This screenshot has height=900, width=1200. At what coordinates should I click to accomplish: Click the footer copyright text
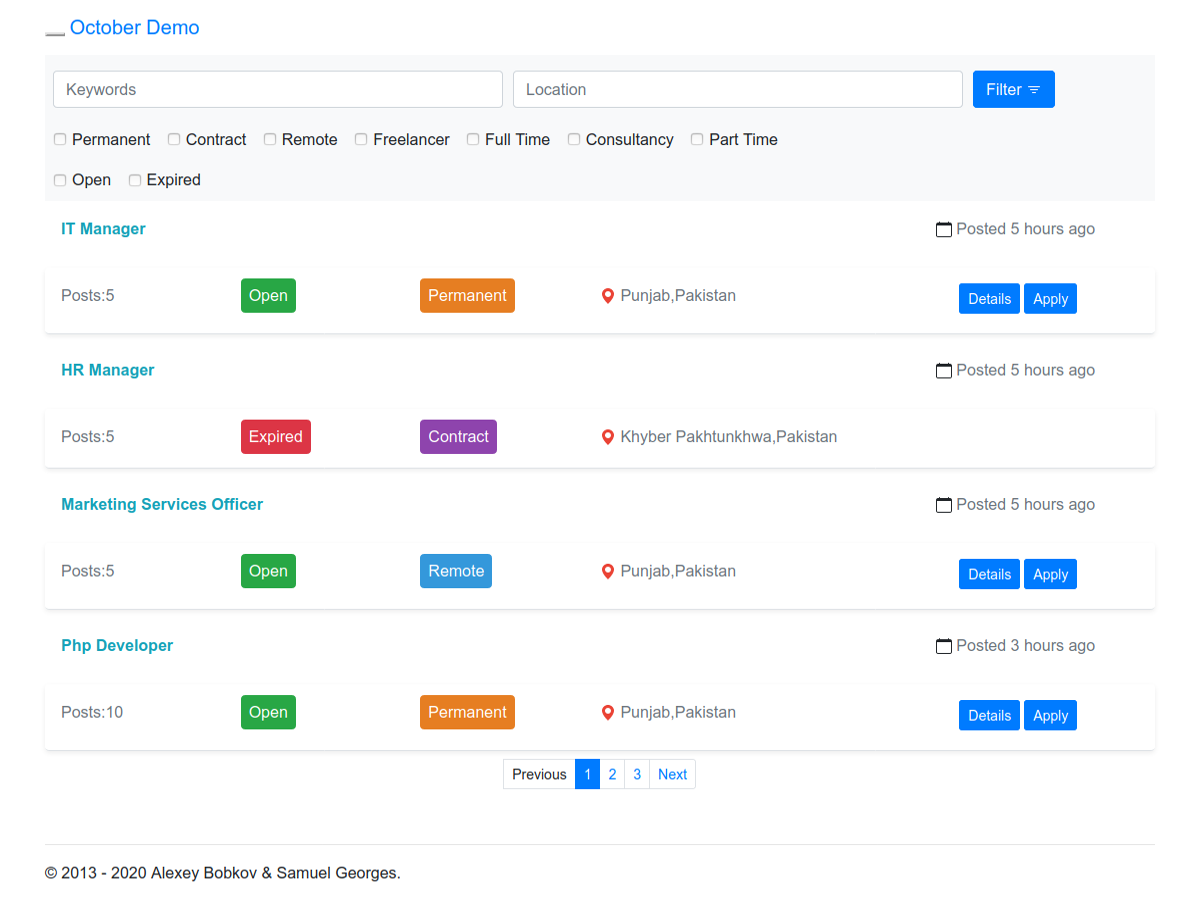pos(223,873)
